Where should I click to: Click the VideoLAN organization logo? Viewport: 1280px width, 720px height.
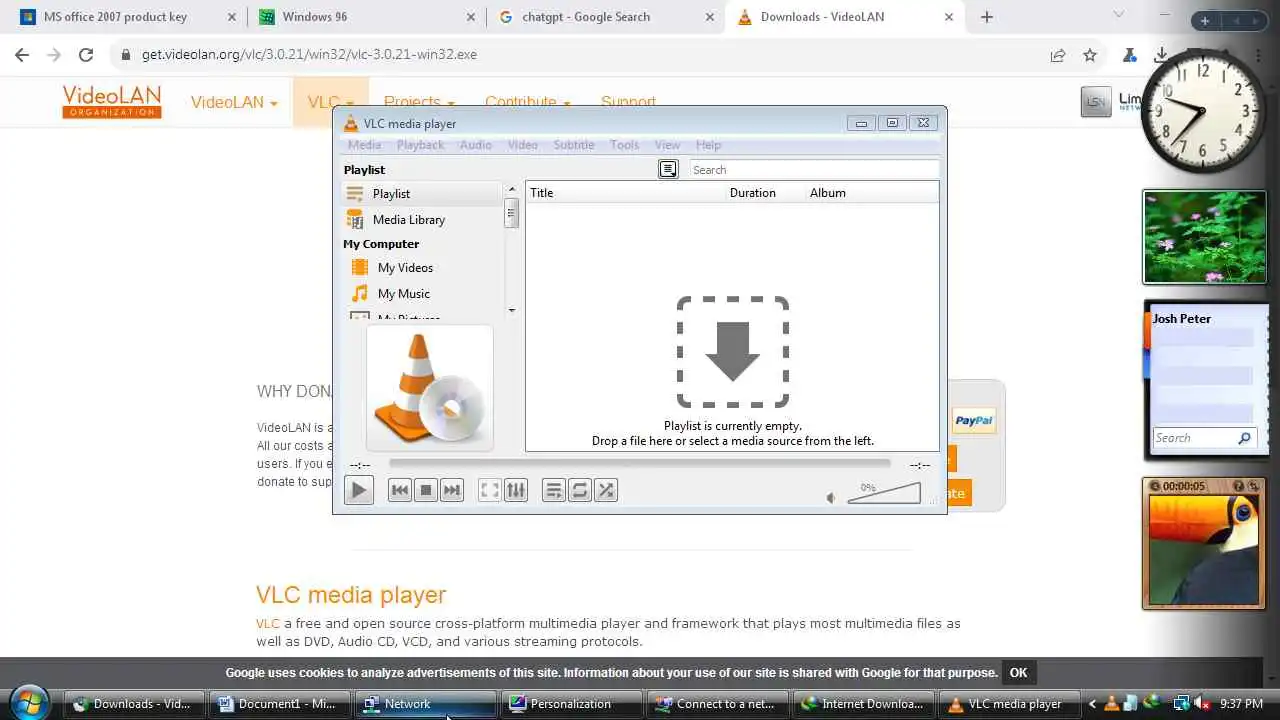(111, 102)
